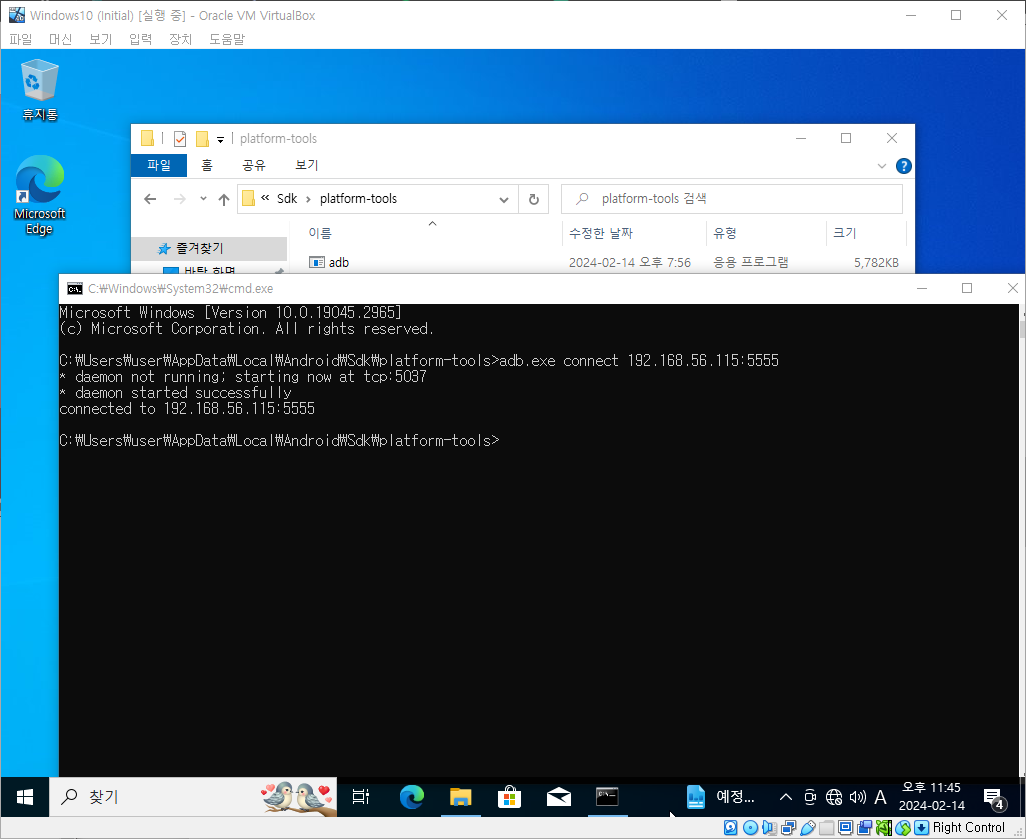Click the VirtualBox shared folders status icon
Screen dimensions: 1026x839
point(826,827)
